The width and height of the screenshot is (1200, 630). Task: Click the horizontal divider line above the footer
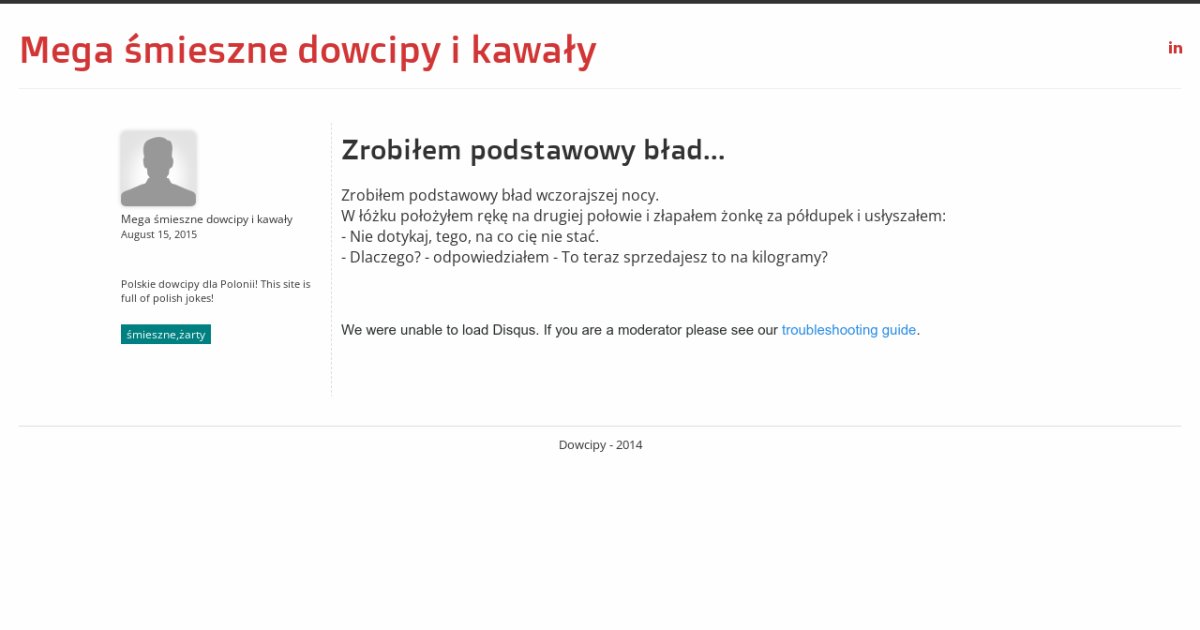600,426
